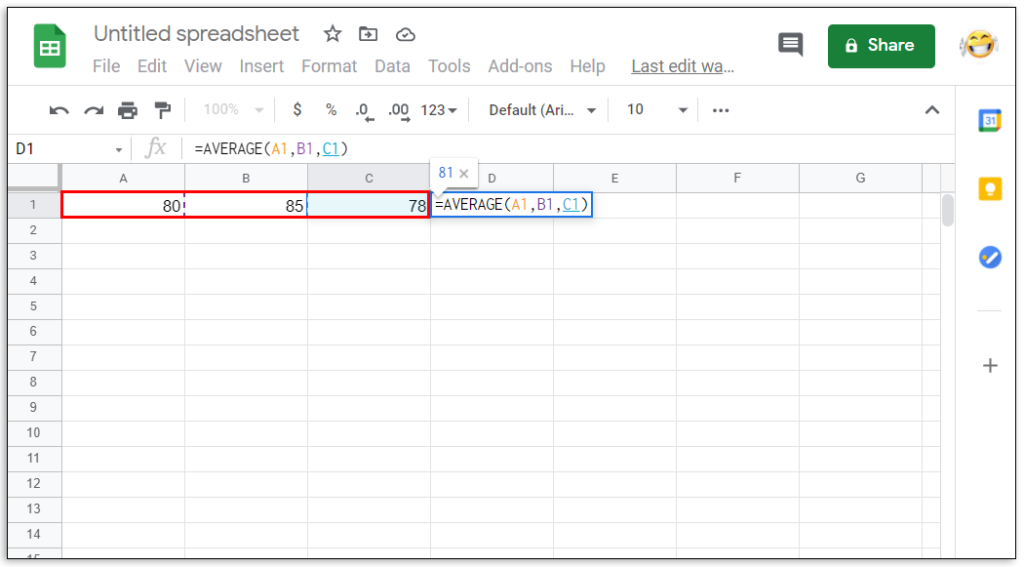Screen dimensions: 1024x567
Task: Check the cloud save status icon
Action: (406, 35)
